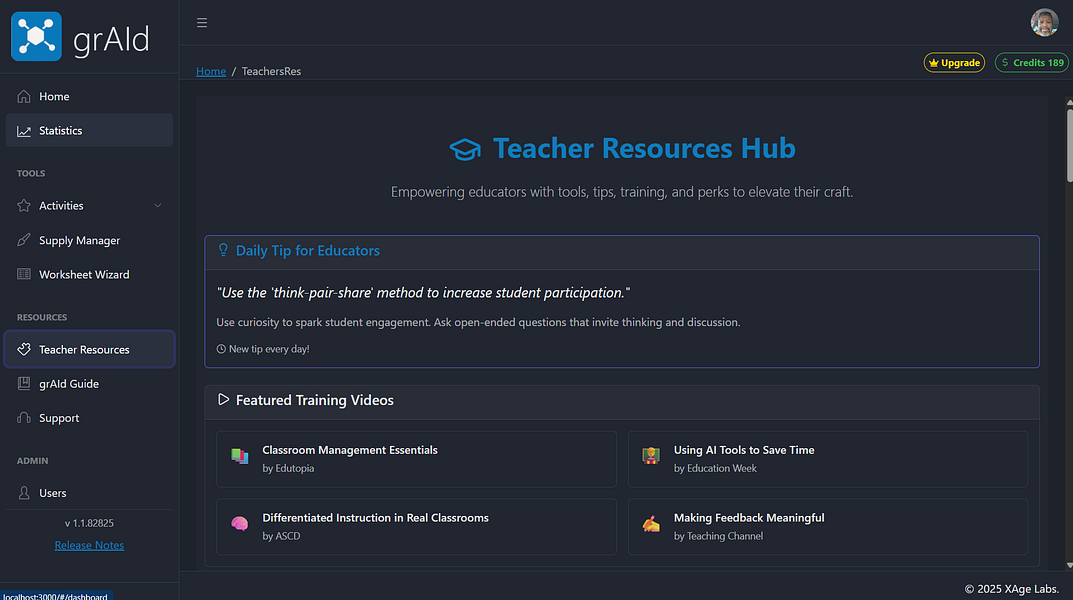
Task: Open the user profile avatar
Action: pyautogui.click(x=1044, y=23)
